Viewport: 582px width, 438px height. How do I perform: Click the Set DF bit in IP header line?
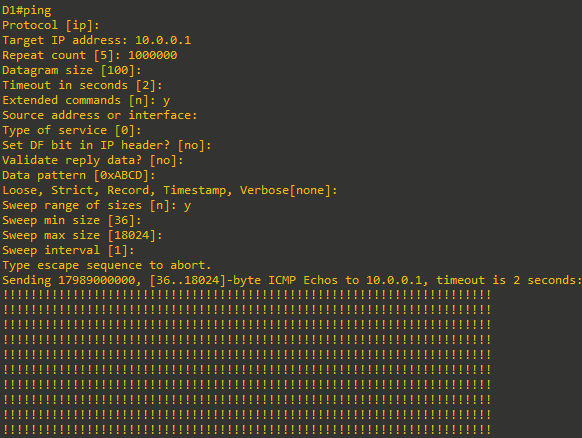[x=107, y=145]
